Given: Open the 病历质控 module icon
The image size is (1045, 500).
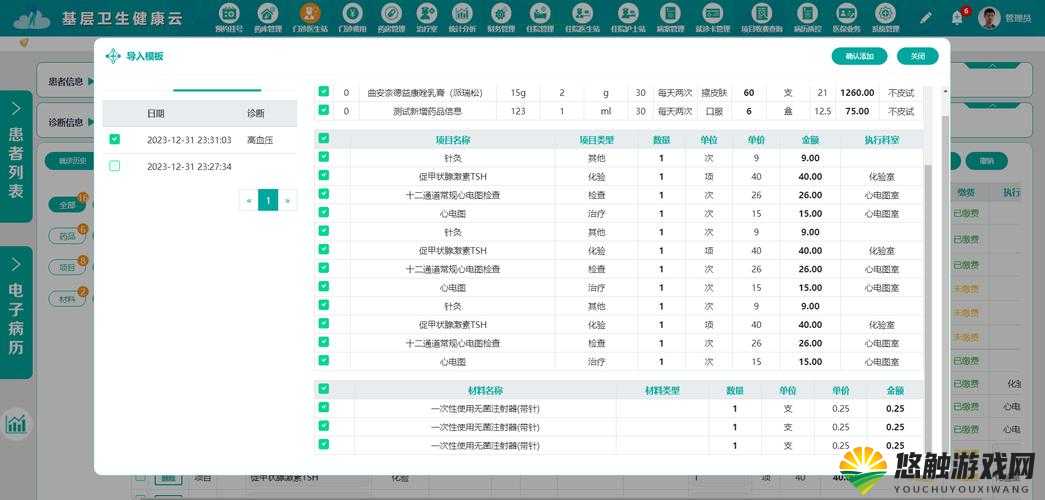Looking at the screenshot, I should [806, 13].
